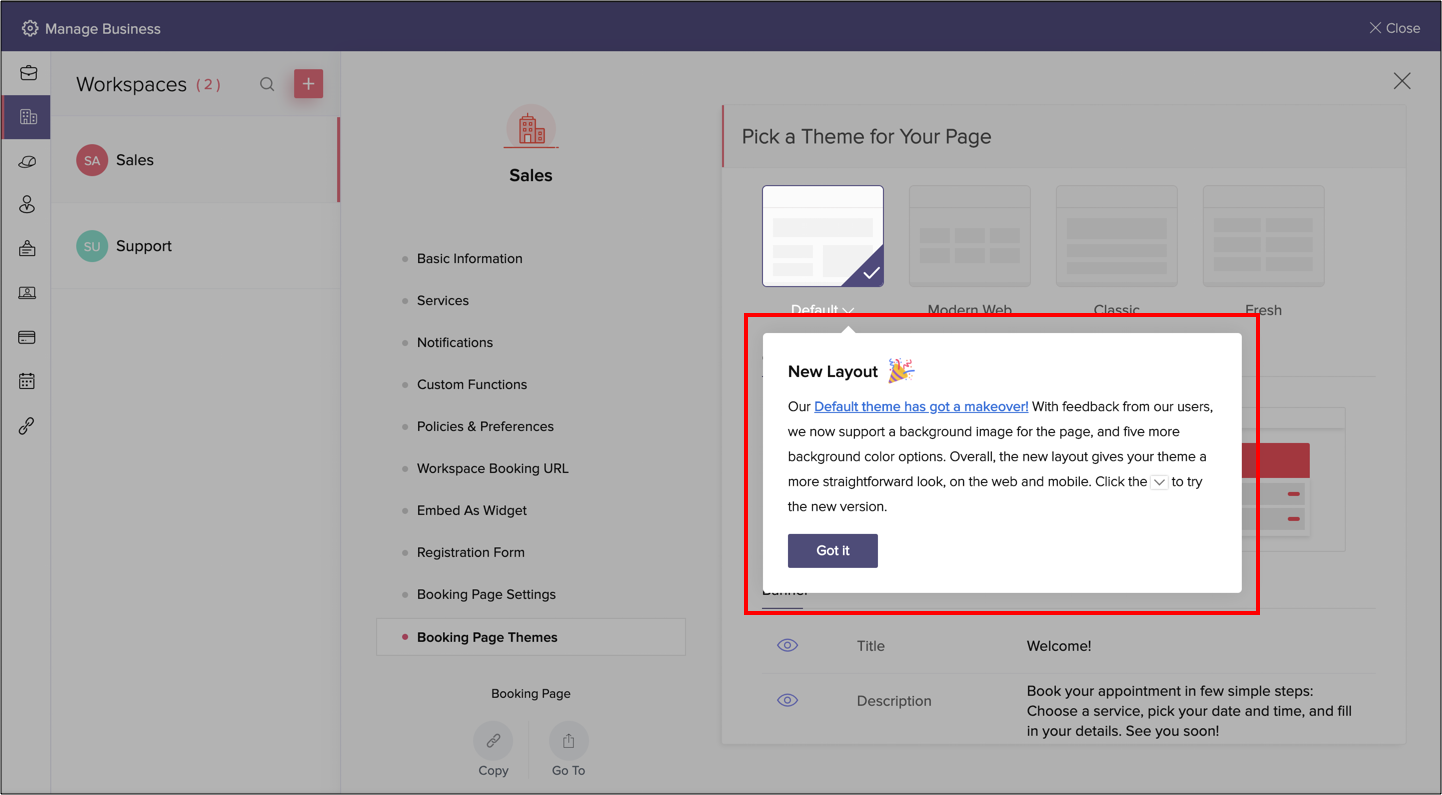
Task: Click the Sales workspace building icon
Action: (x=531, y=128)
